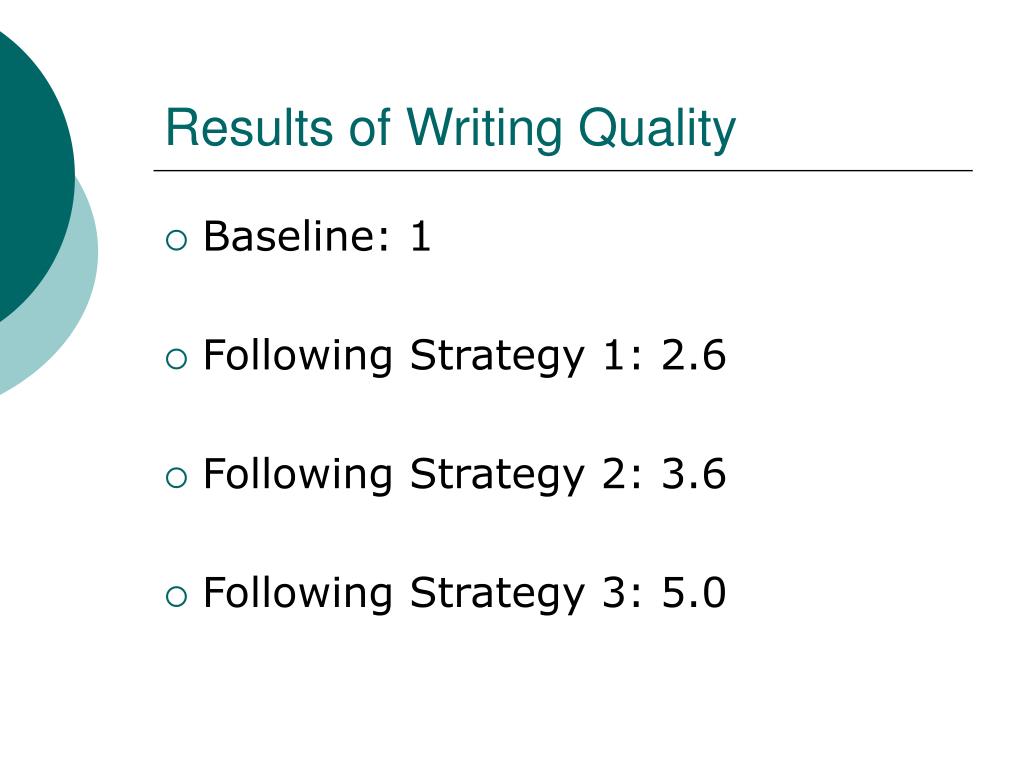
Task: Select the score '5.0'
Action: point(694,593)
